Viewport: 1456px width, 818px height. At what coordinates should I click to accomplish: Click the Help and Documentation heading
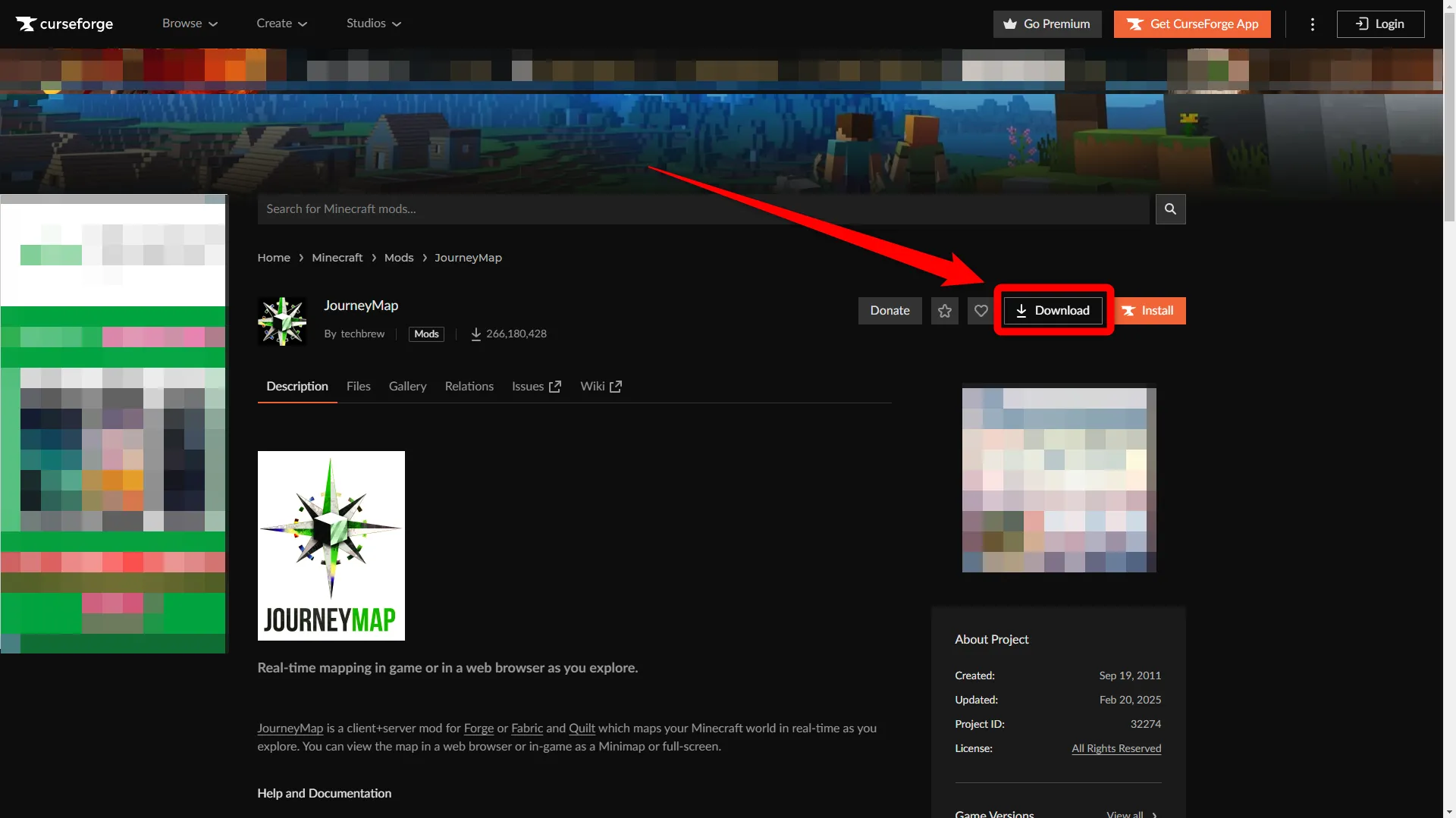tap(325, 794)
